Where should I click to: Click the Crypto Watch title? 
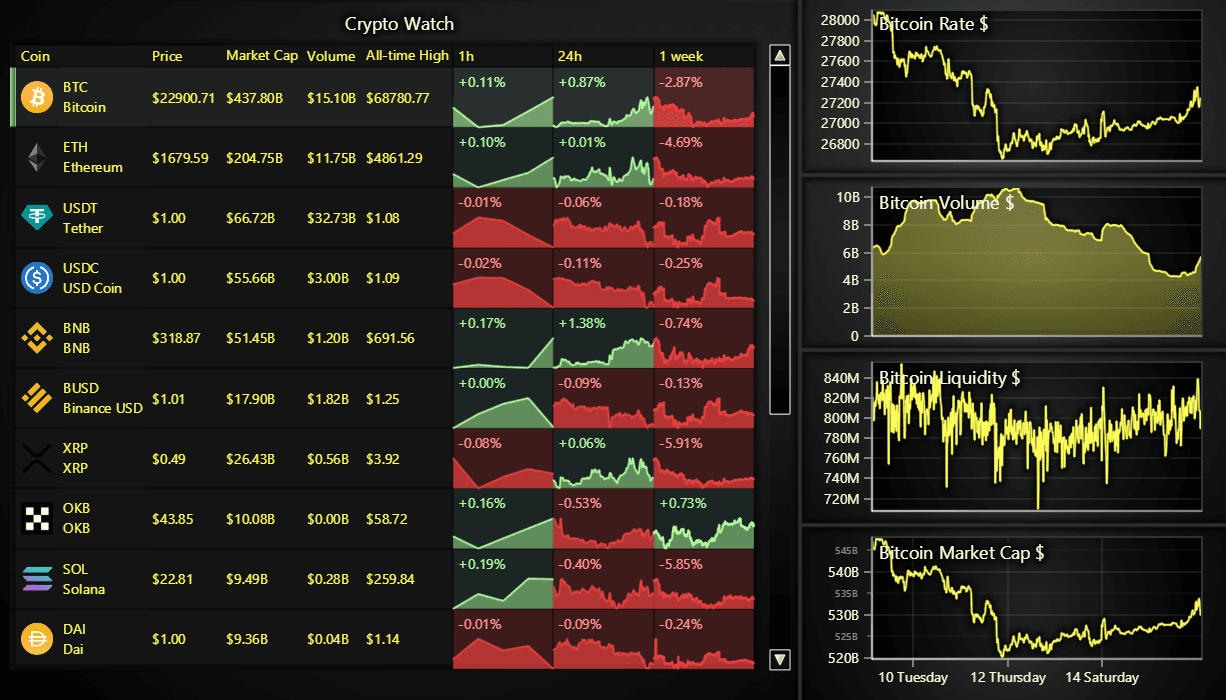point(399,24)
